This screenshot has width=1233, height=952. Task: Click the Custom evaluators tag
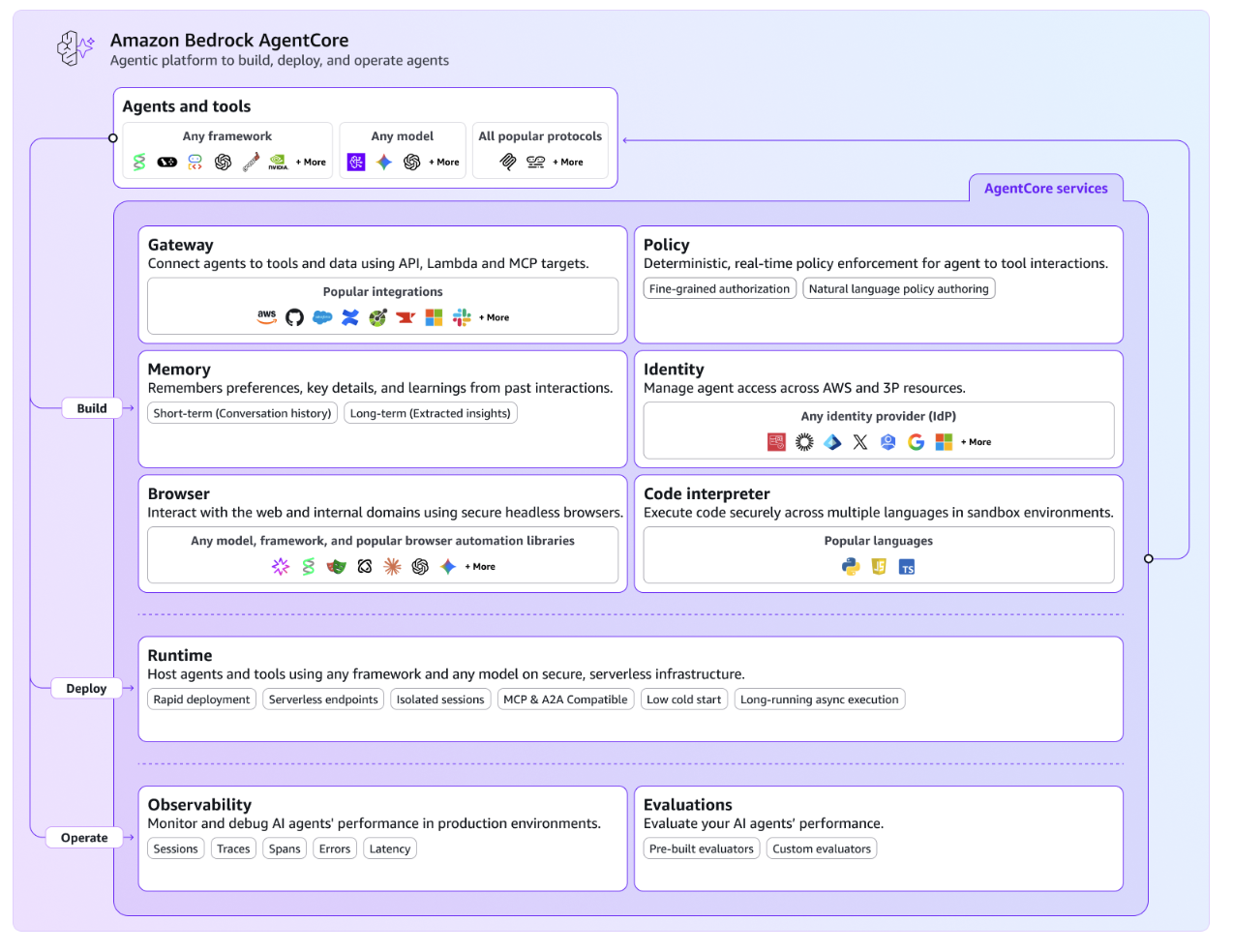point(822,849)
